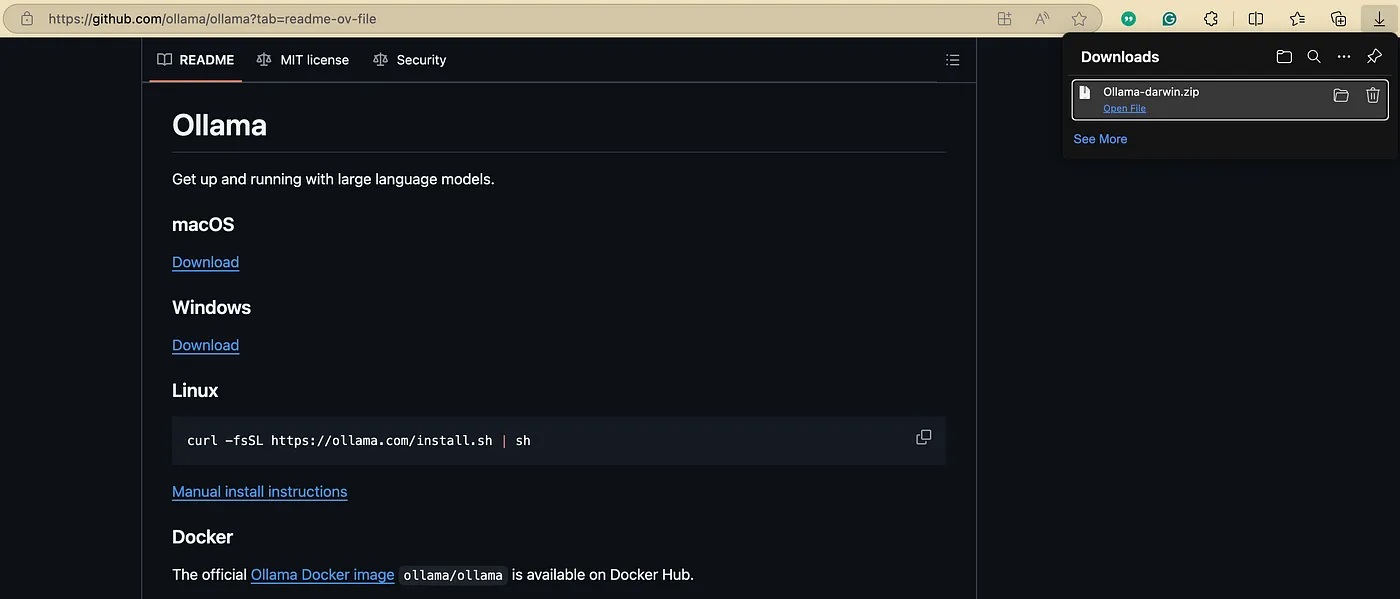Show Ollama-darwin.zip in folder
Screen dimensions: 1400x599
1341,96
